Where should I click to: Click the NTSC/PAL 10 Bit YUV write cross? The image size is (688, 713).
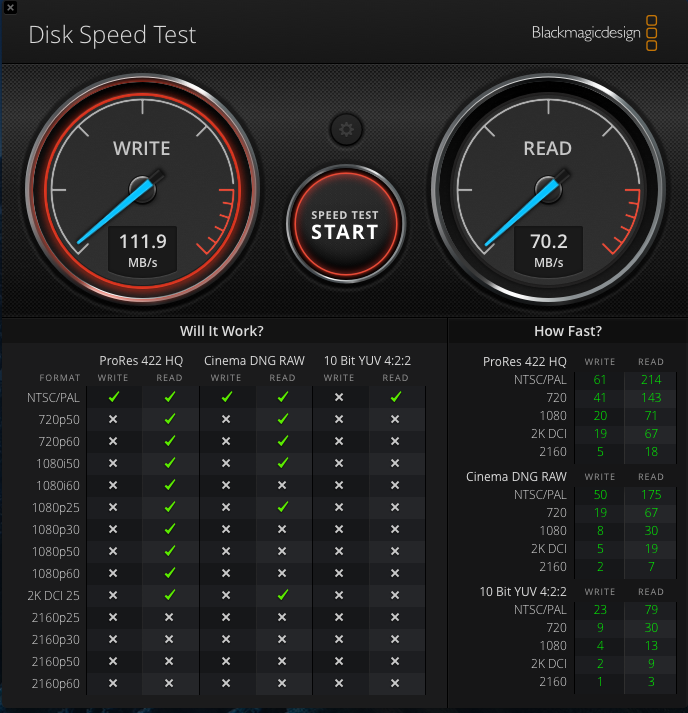pos(339,397)
